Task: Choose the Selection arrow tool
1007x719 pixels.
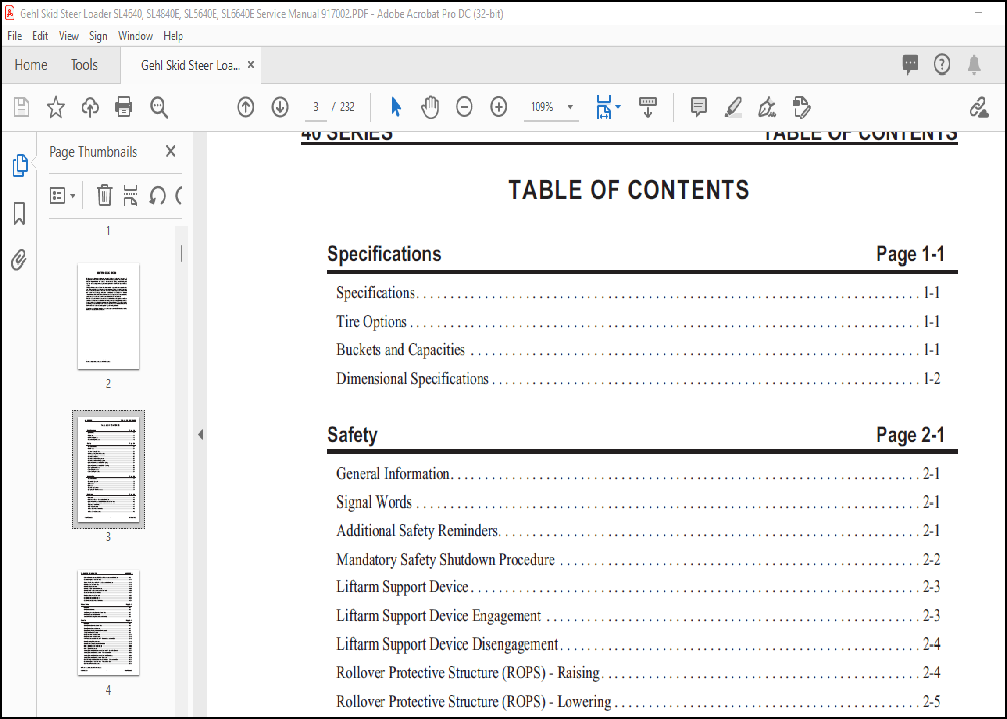Action: [x=396, y=107]
